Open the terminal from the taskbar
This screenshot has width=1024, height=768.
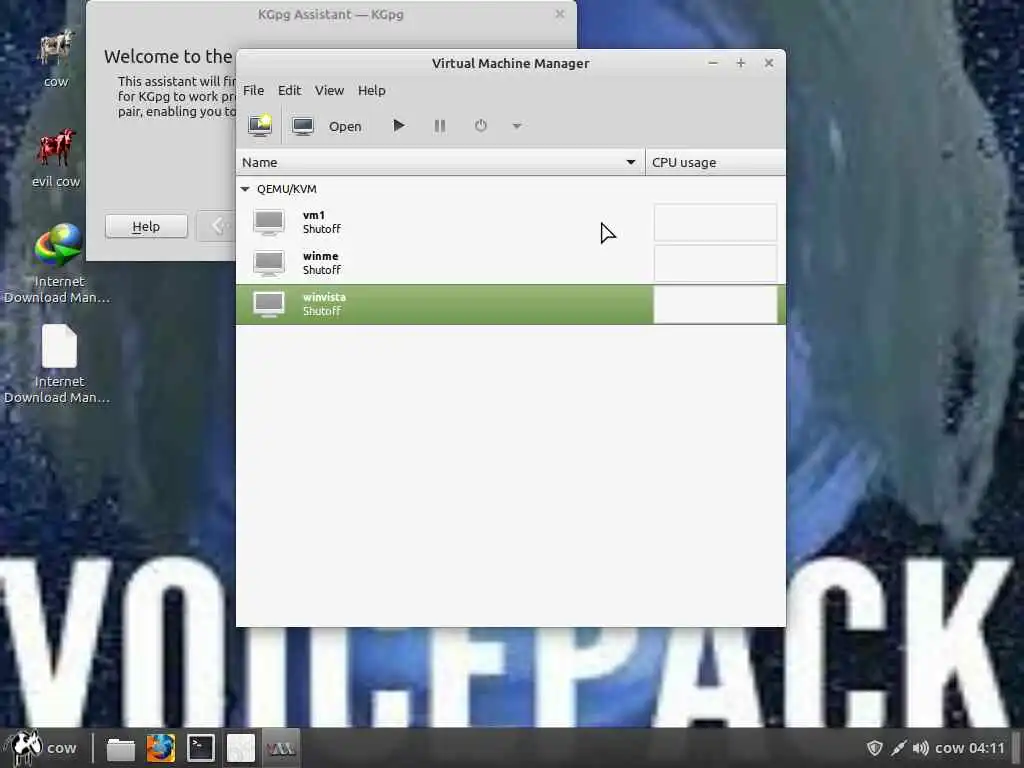coord(200,748)
